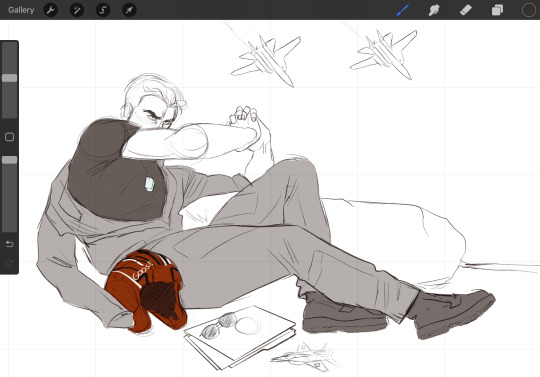Click the brush size slider handle

click(x=10, y=78)
